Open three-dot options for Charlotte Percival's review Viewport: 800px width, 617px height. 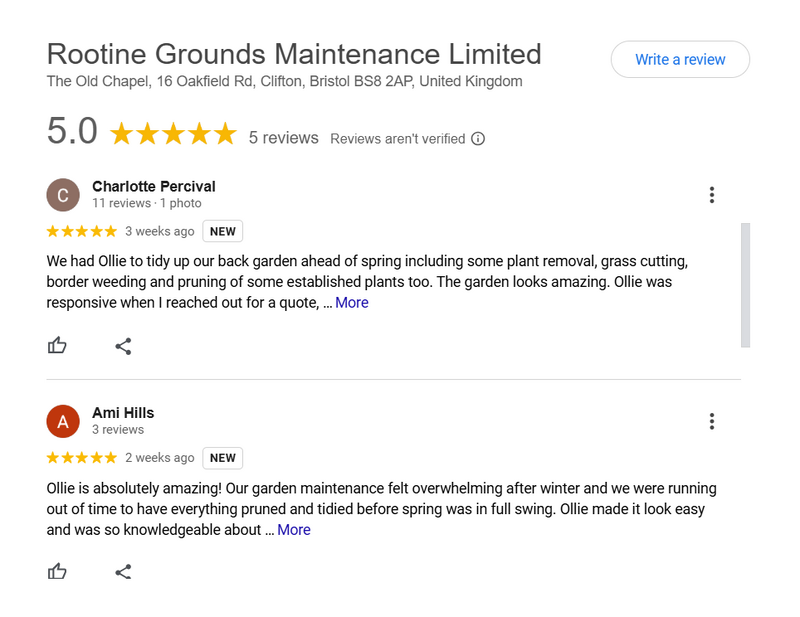pyautogui.click(x=711, y=195)
